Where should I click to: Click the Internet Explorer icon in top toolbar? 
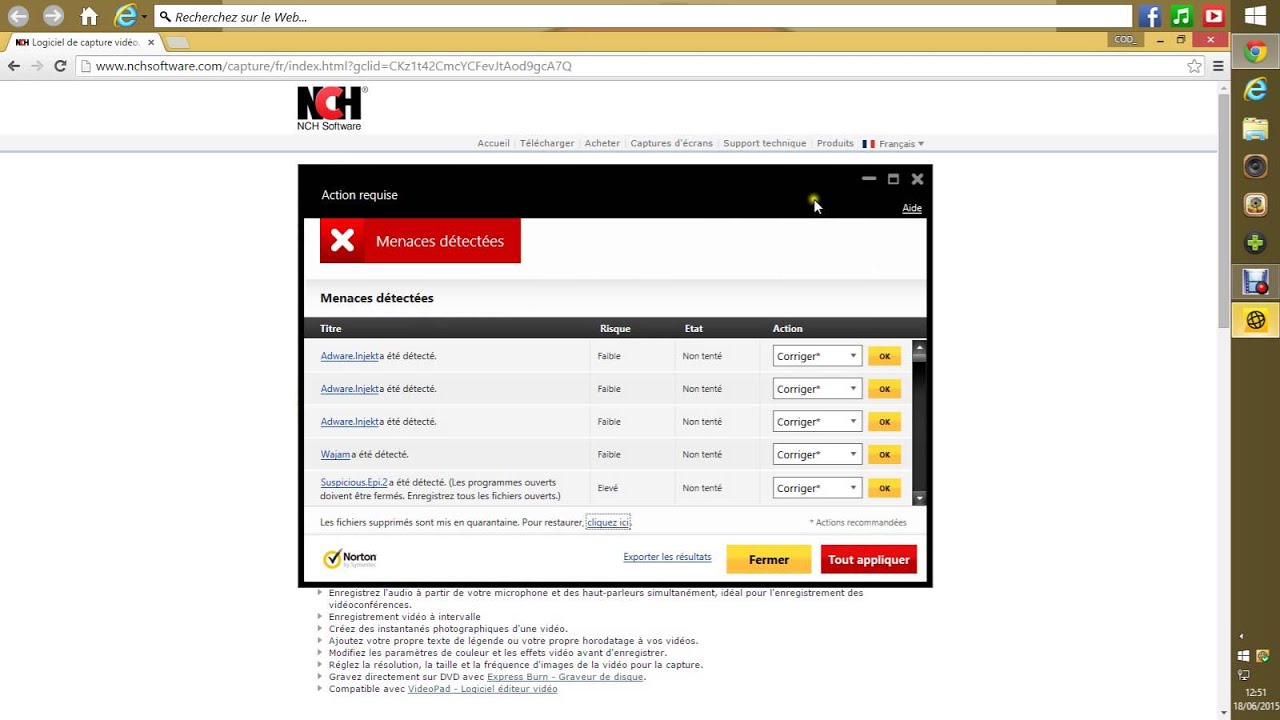point(125,16)
